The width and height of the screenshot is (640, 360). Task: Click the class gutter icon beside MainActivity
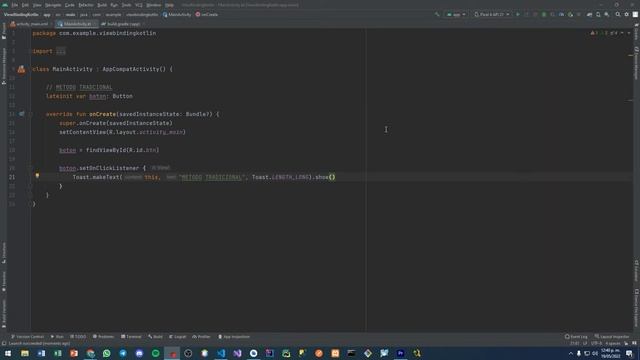tap(21, 69)
